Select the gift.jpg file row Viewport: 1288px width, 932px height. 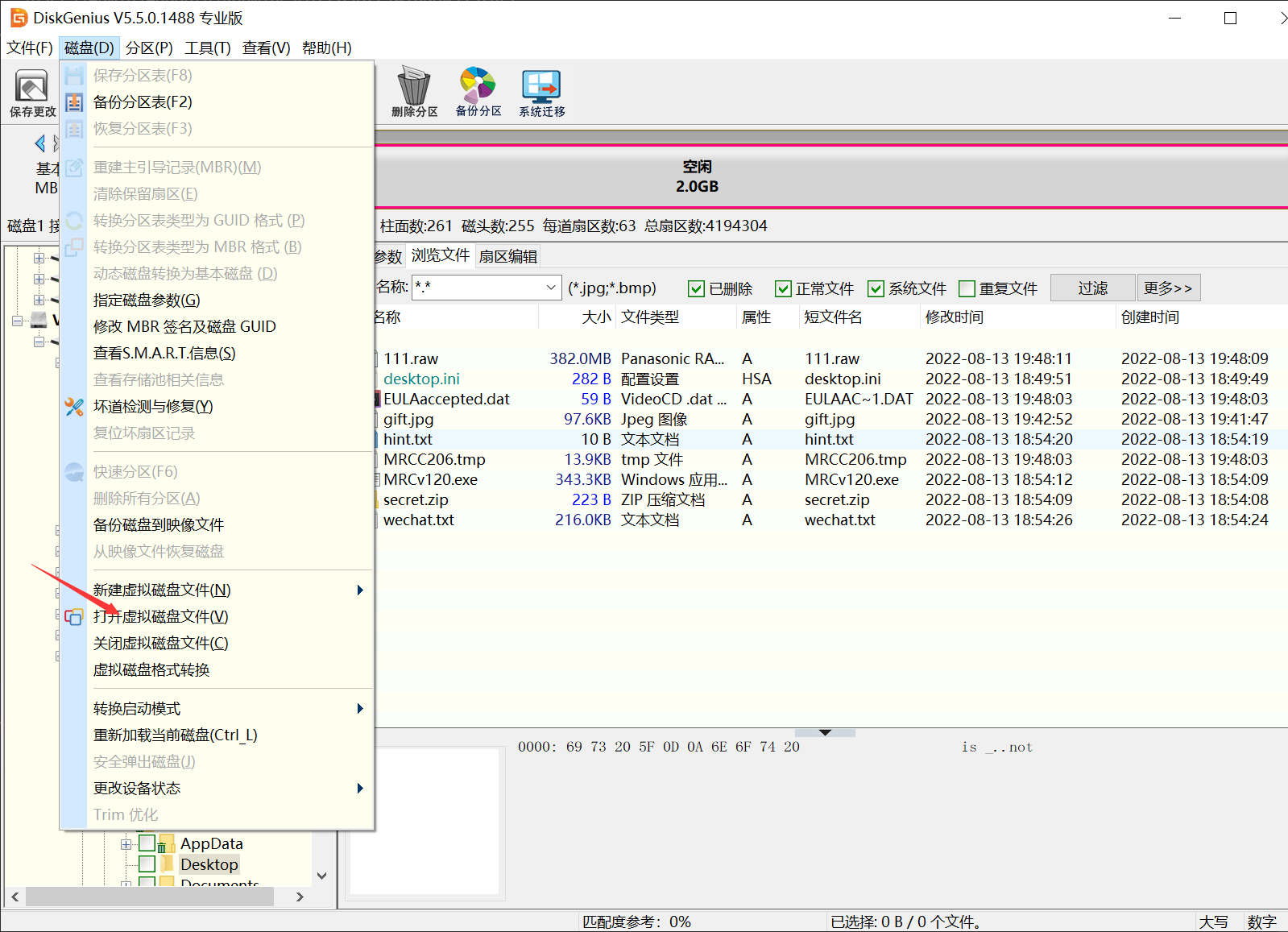830,420
